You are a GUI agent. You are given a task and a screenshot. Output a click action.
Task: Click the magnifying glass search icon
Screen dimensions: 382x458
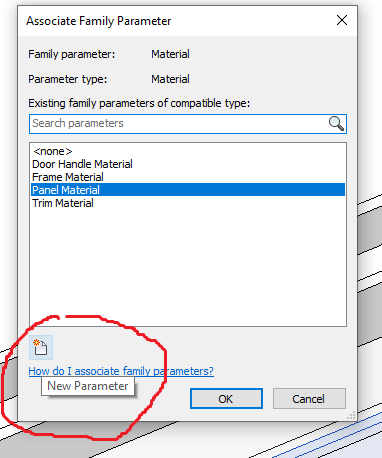click(x=336, y=124)
